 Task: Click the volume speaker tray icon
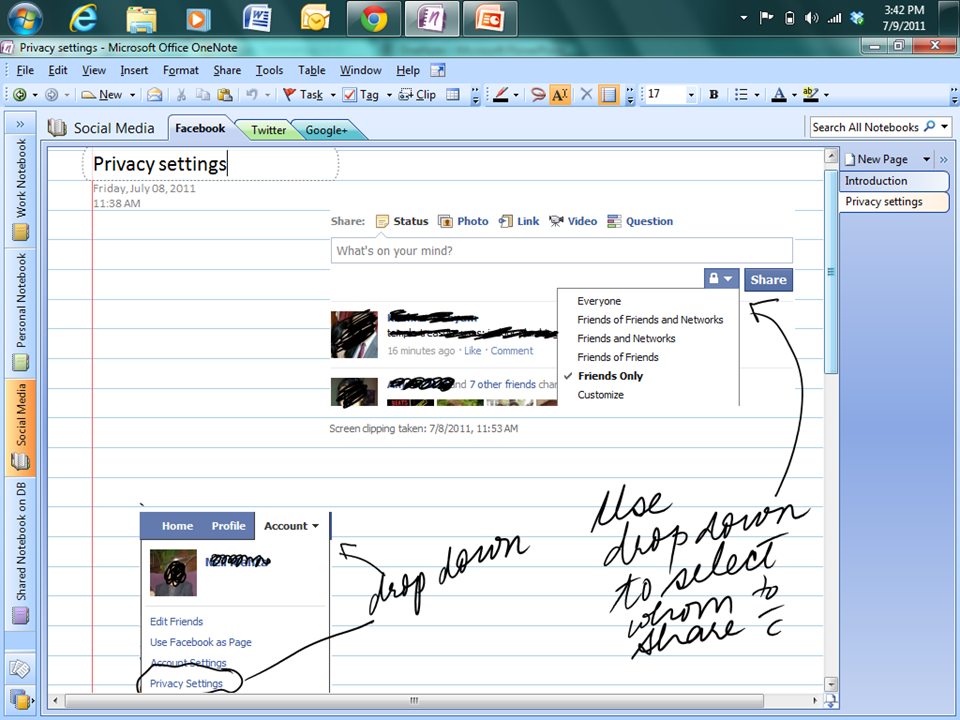(811, 18)
